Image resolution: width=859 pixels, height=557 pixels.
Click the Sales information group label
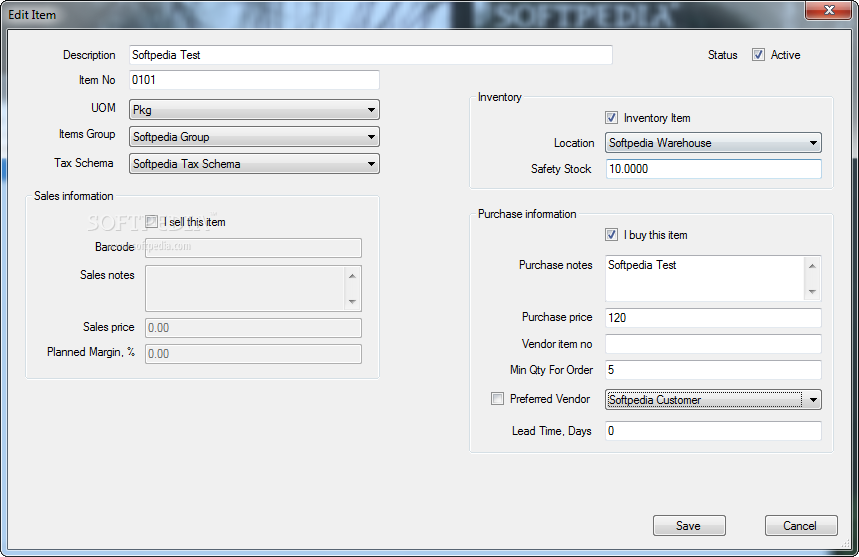click(x=73, y=196)
